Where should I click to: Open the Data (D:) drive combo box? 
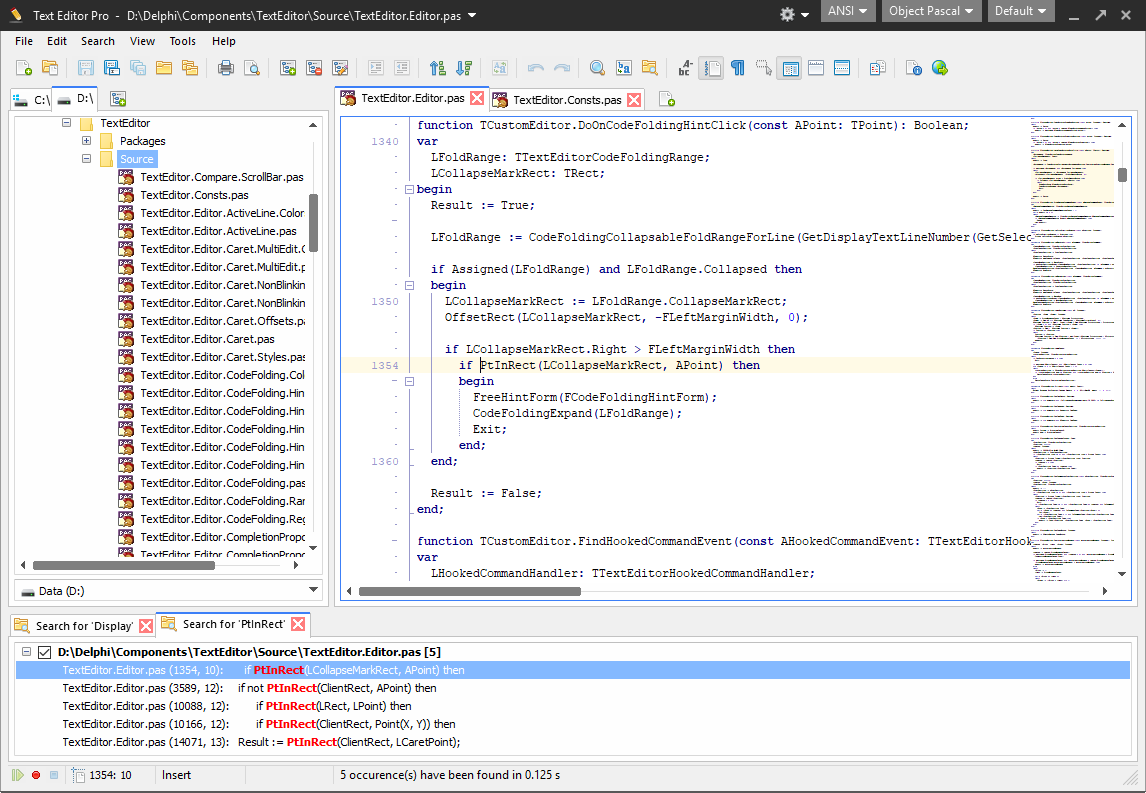coord(169,591)
